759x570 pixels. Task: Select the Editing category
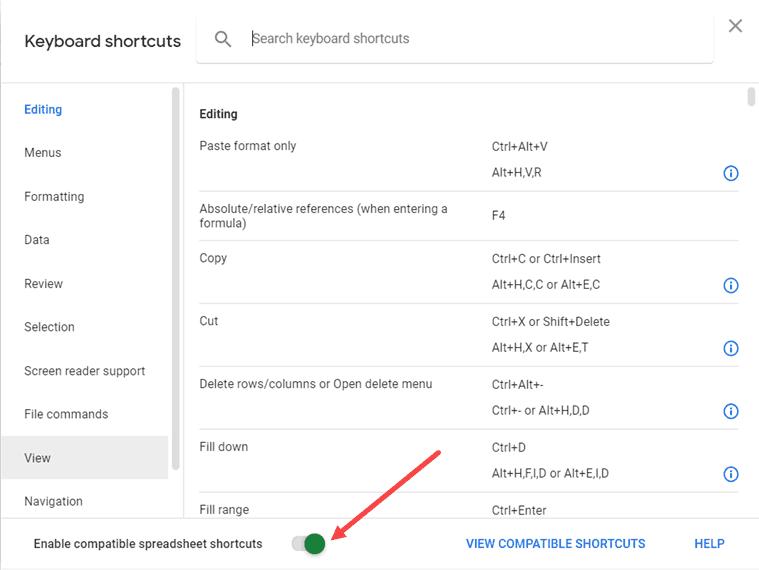coord(43,109)
